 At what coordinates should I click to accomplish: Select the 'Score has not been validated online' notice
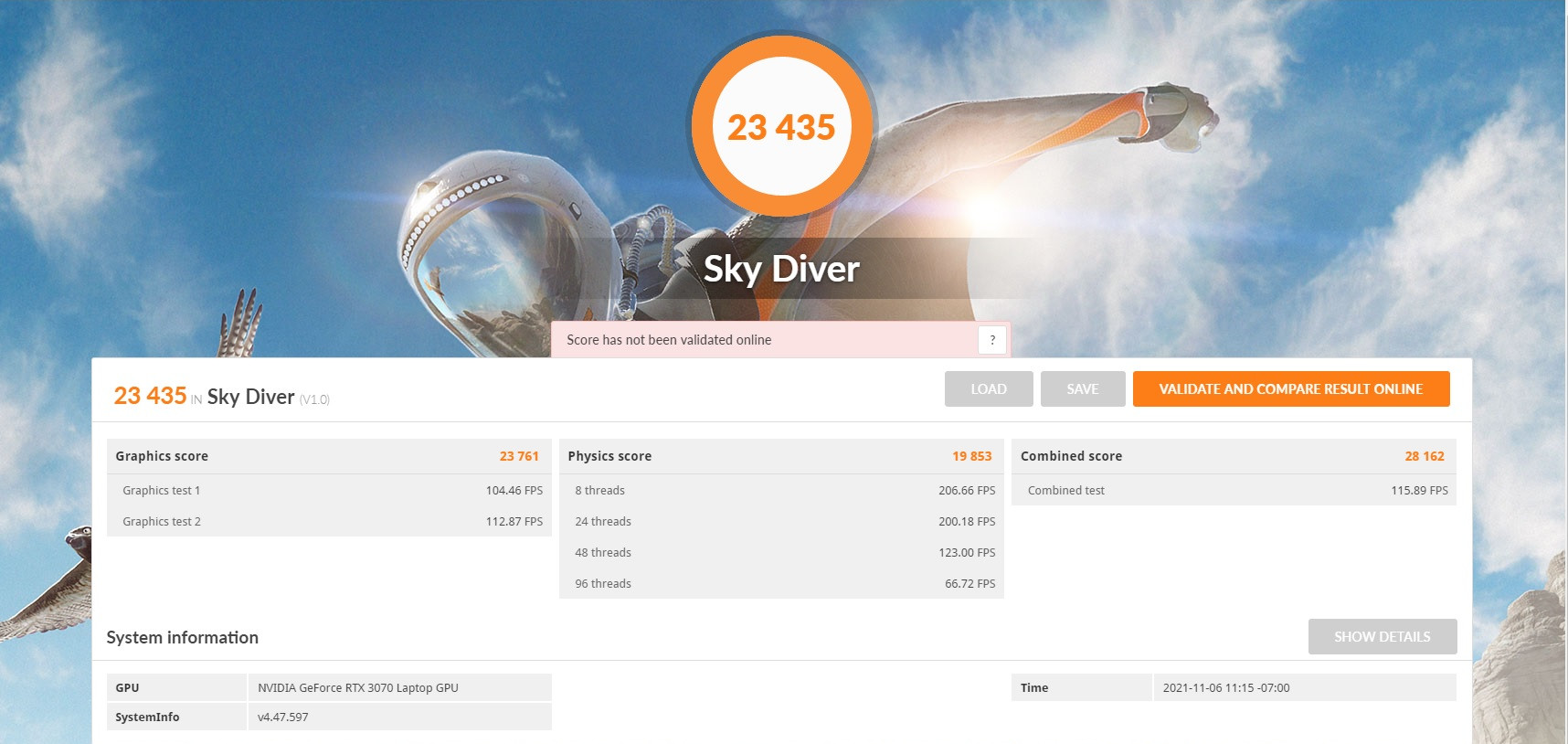[x=669, y=340]
